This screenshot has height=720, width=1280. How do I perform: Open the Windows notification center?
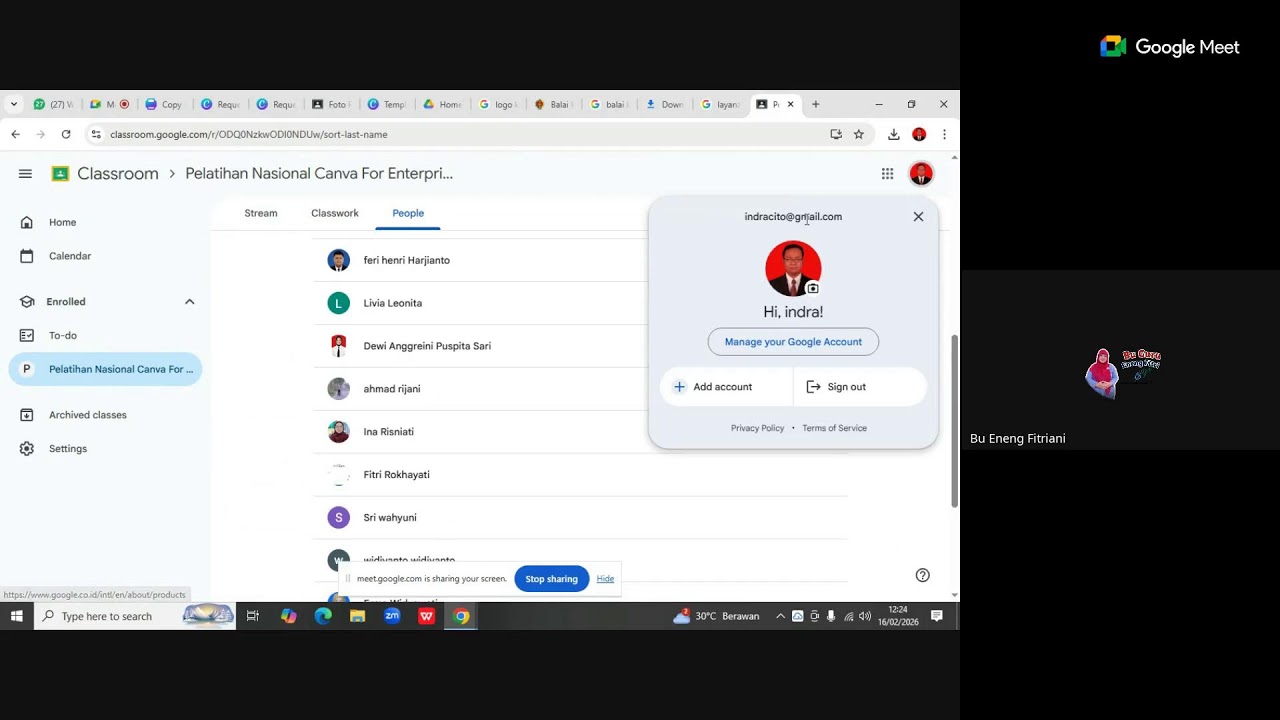click(x=937, y=616)
